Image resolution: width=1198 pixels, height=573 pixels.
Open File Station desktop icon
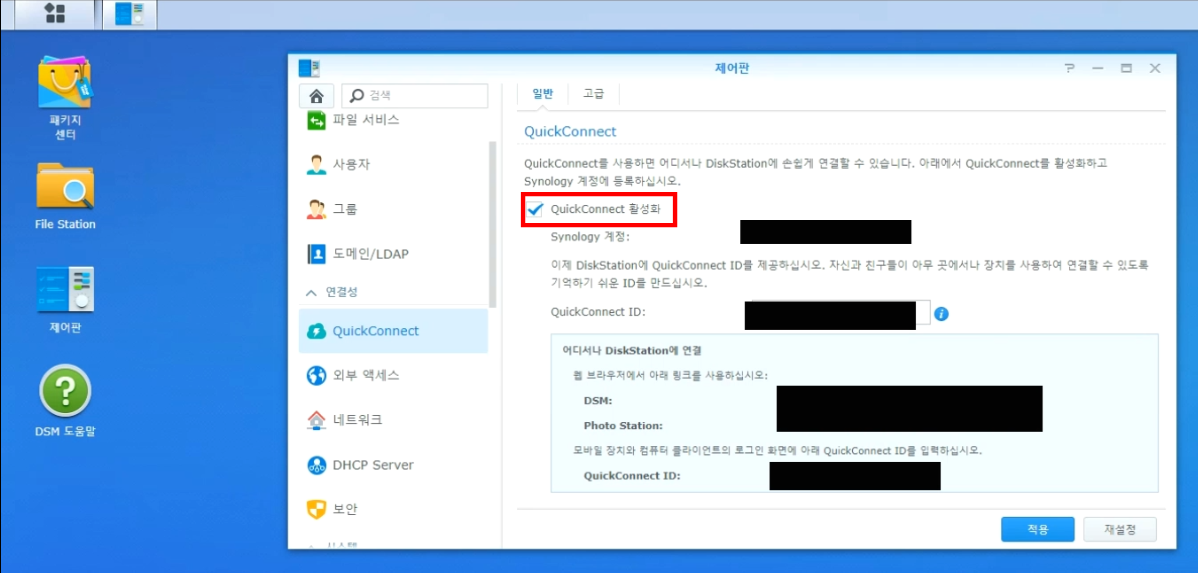(65, 196)
